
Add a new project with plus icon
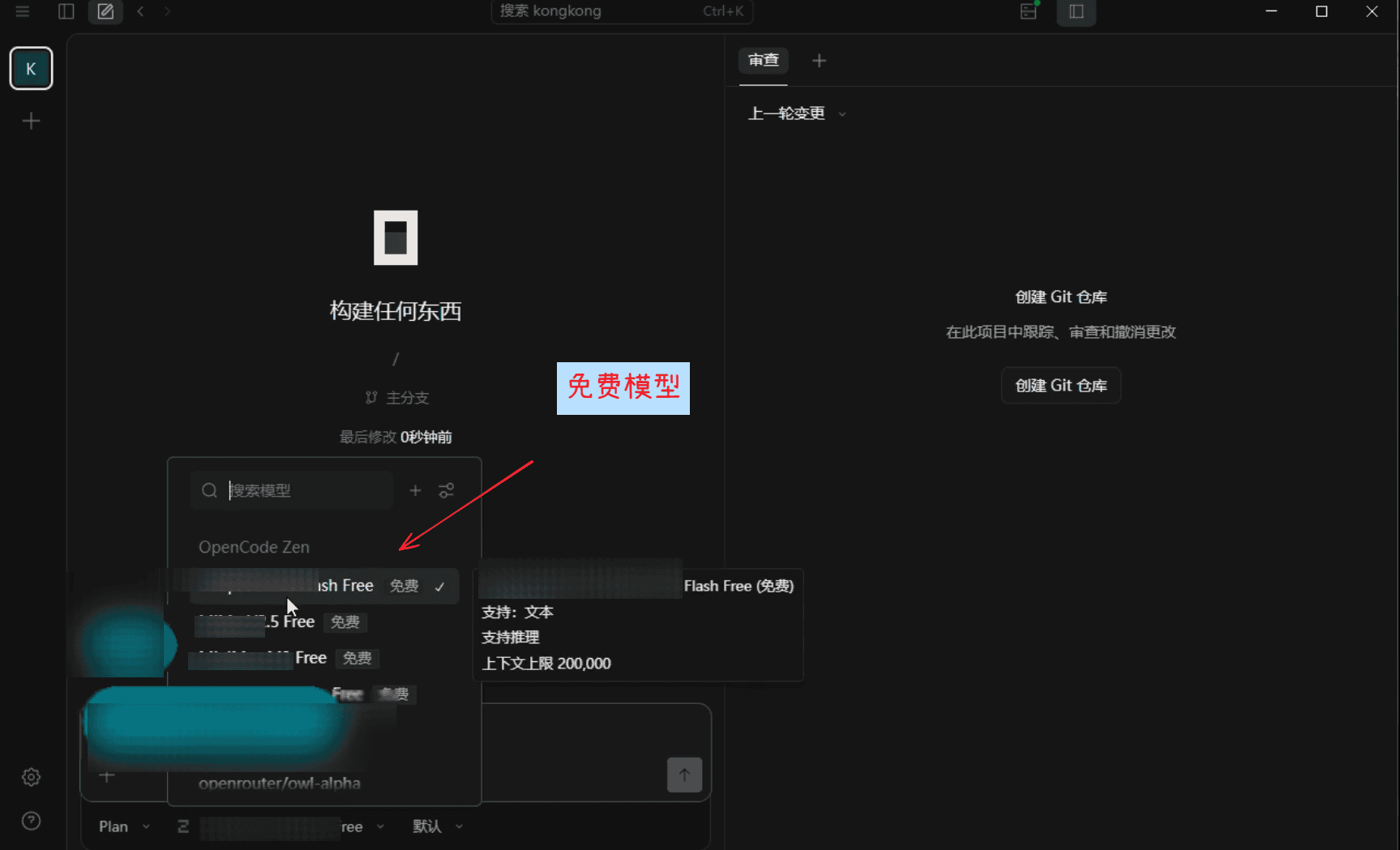(x=31, y=121)
